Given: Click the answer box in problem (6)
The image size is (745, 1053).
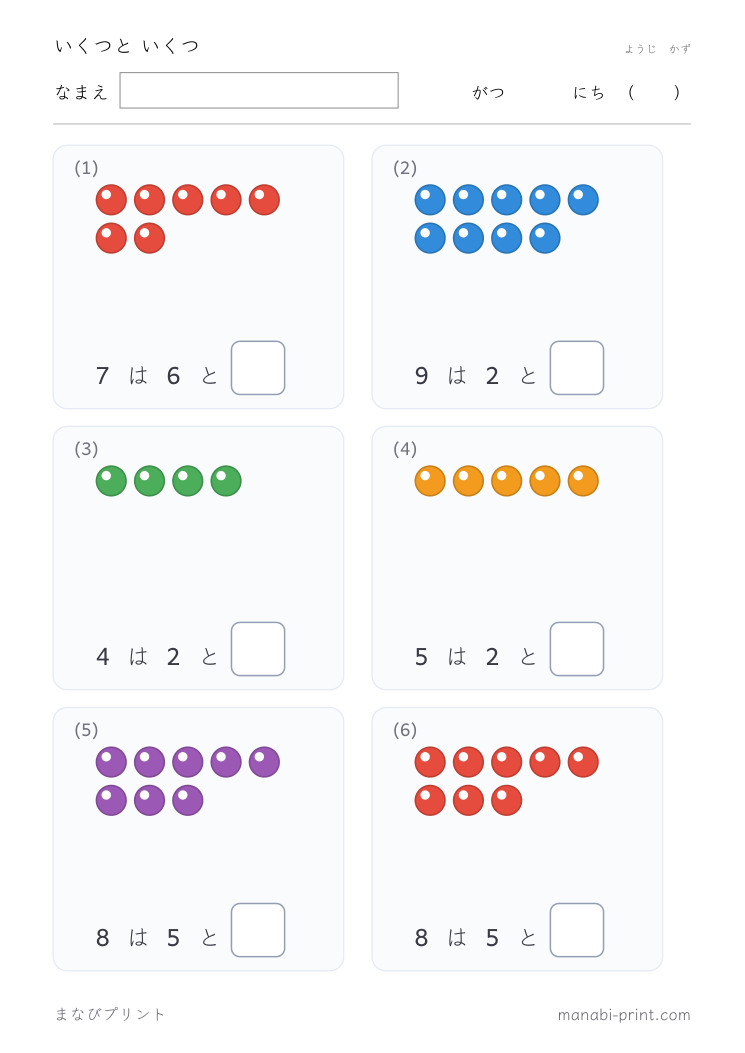Looking at the screenshot, I should (x=577, y=930).
